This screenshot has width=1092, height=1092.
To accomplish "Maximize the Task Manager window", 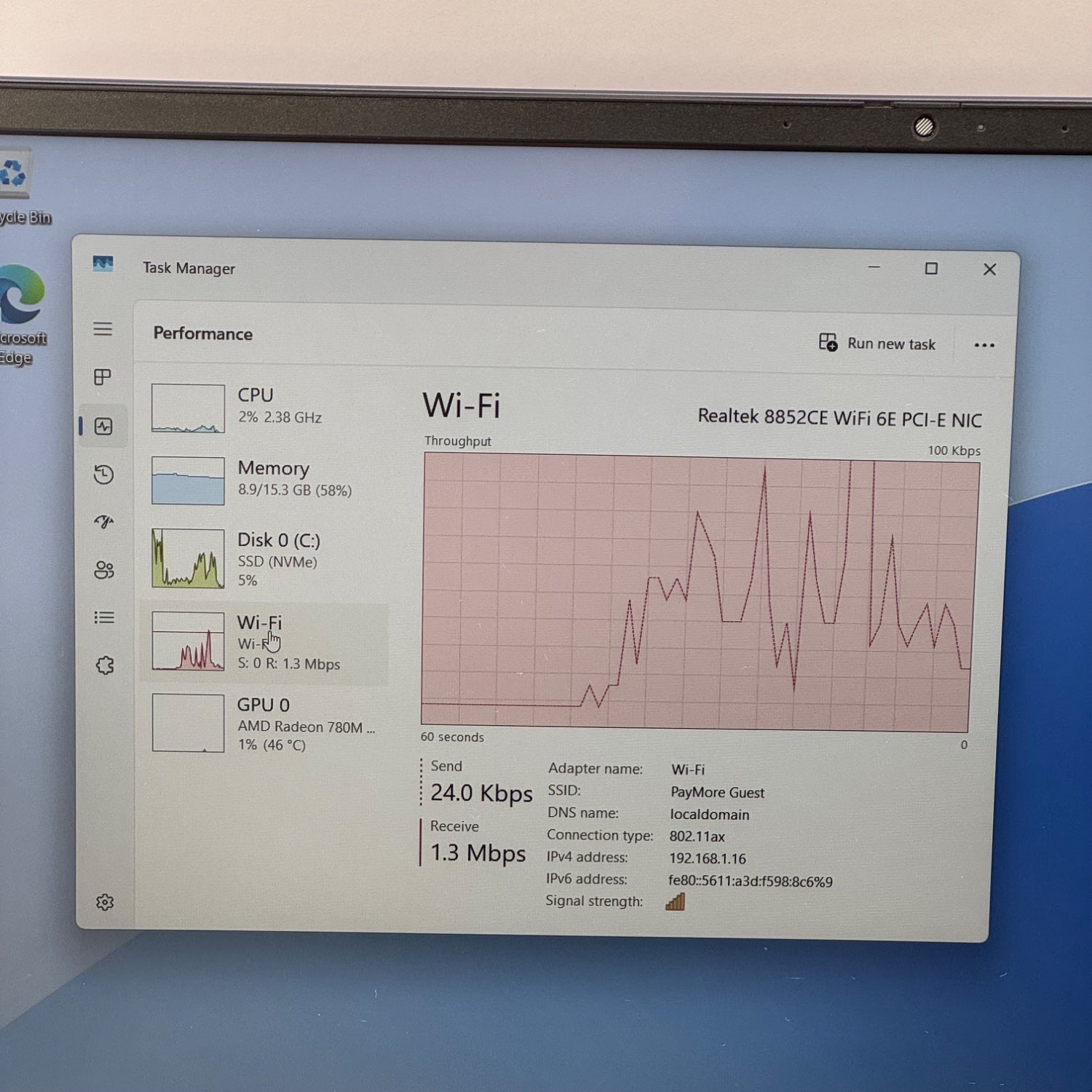I will click(931, 269).
